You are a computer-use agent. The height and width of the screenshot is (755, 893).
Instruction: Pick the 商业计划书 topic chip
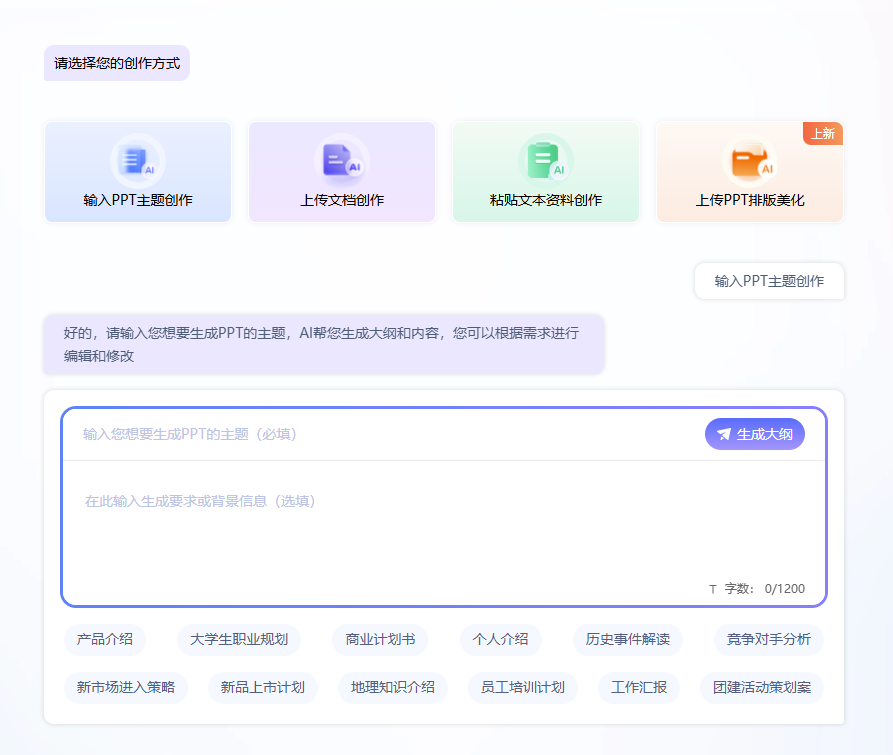click(x=380, y=639)
